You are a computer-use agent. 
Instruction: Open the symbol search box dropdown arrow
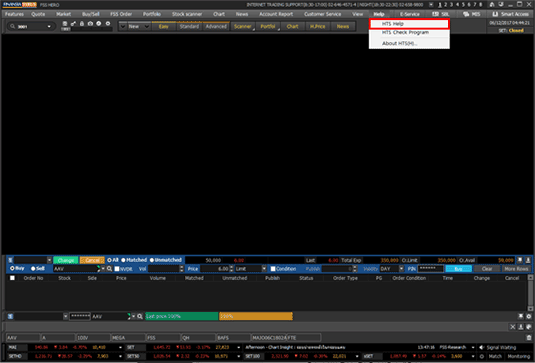click(49, 27)
